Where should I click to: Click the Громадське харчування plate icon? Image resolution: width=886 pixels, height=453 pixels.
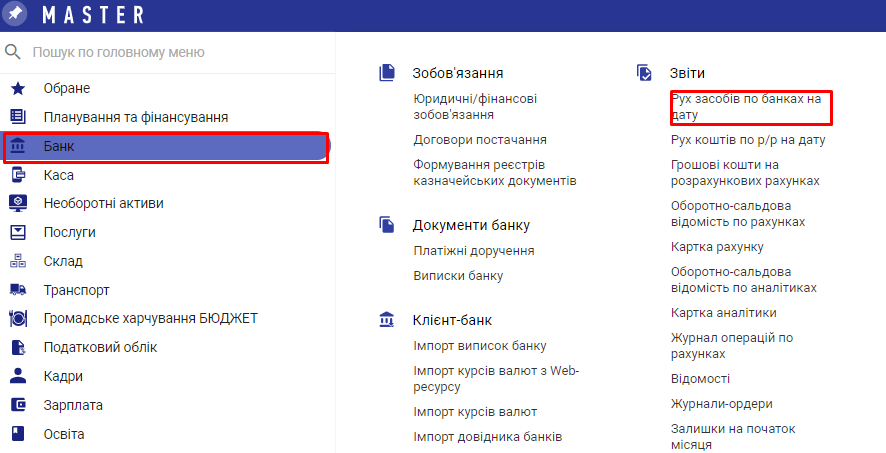coord(17,319)
